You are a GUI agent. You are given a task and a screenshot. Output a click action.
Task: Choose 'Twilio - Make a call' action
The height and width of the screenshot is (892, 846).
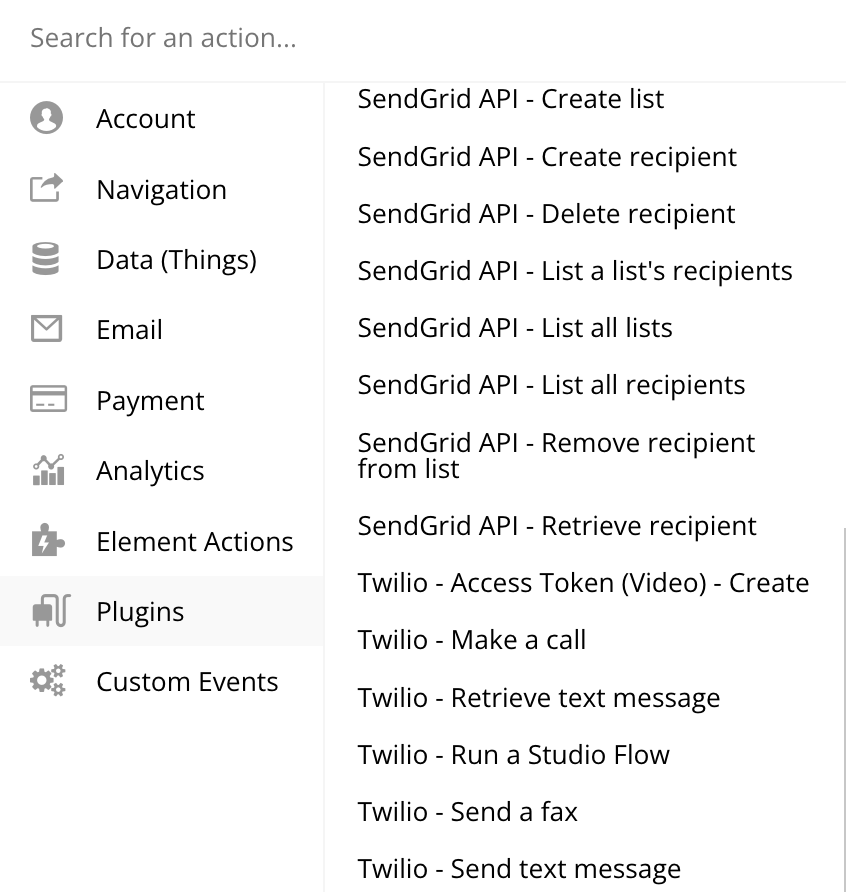[472, 640]
